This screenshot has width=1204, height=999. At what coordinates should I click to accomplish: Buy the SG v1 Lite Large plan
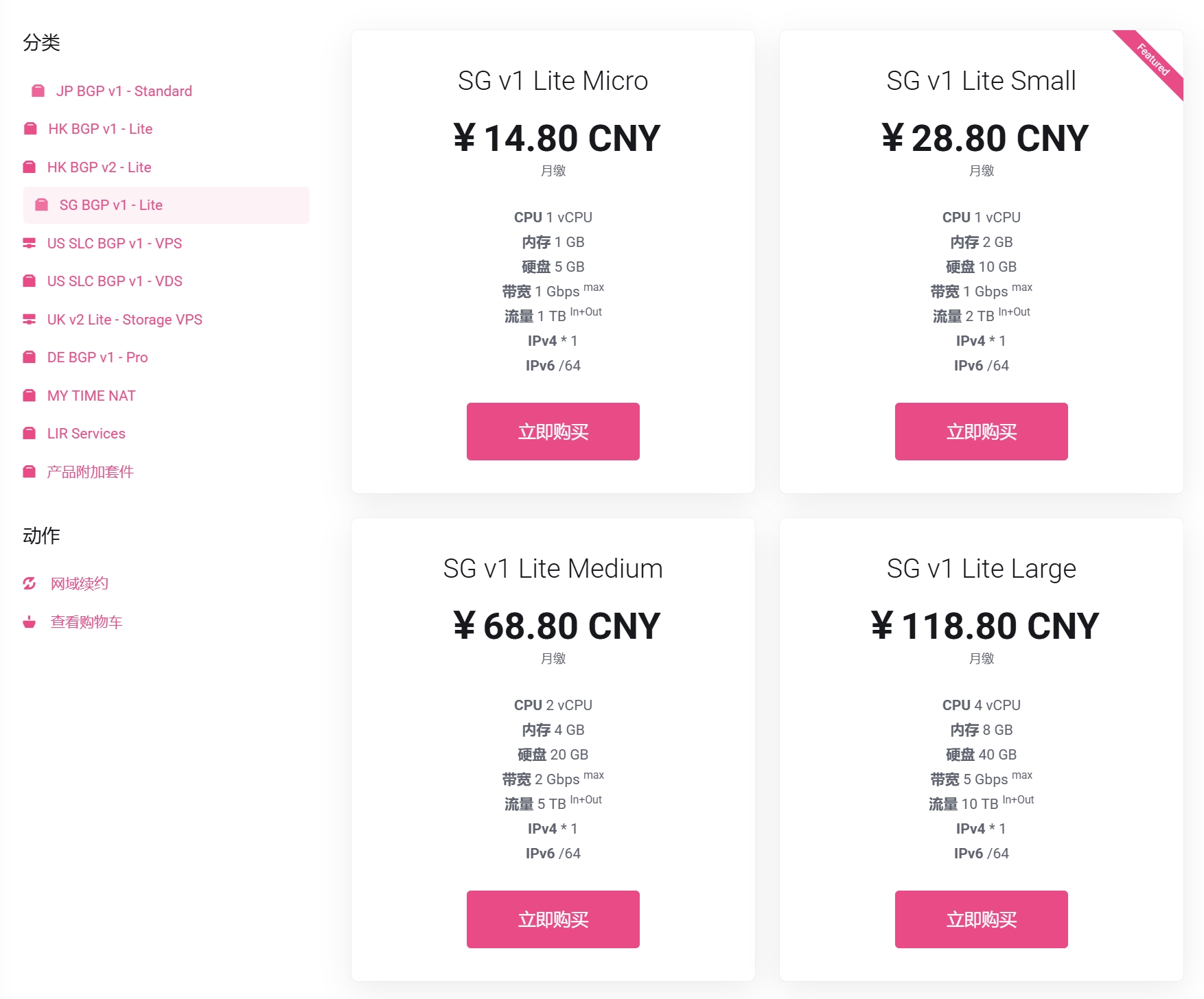[x=981, y=919]
